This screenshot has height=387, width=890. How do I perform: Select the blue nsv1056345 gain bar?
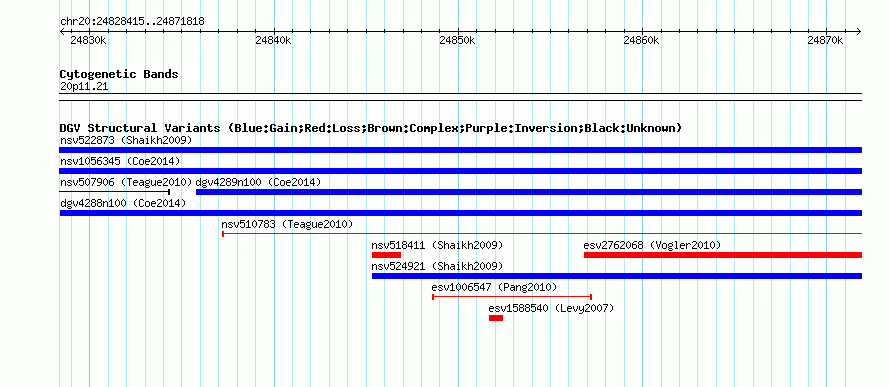coord(460,171)
